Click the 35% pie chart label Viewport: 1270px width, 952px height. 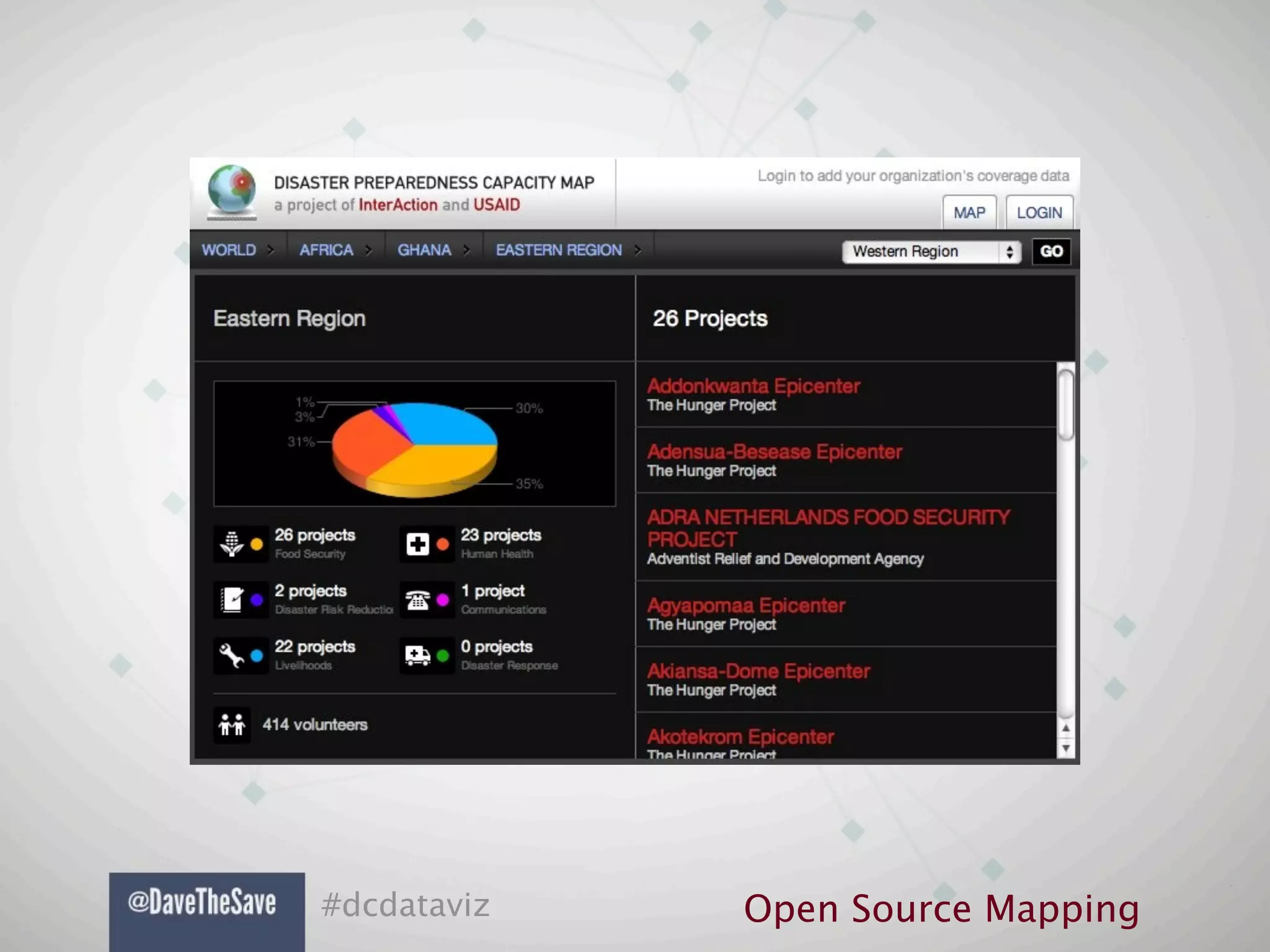click(x=529, y=484)
